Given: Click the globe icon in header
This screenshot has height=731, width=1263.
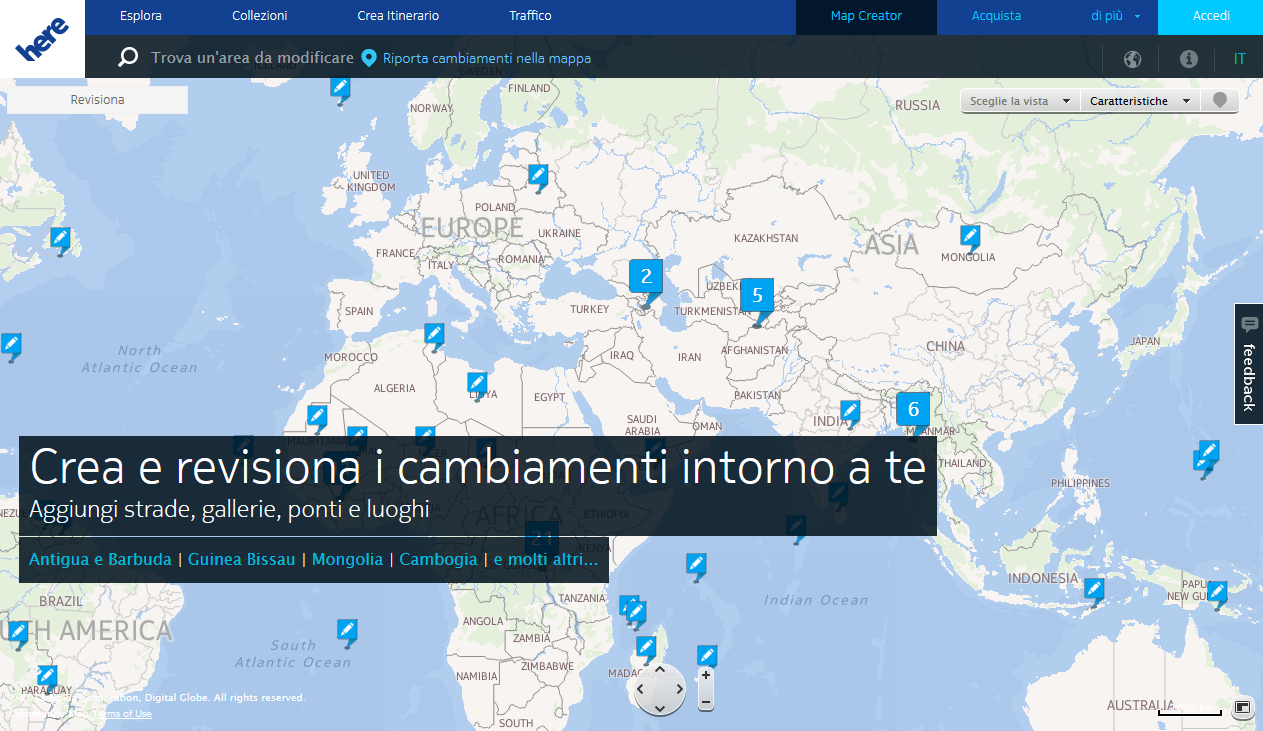Looking at the screenshot, I should [x=1132, y=59].
